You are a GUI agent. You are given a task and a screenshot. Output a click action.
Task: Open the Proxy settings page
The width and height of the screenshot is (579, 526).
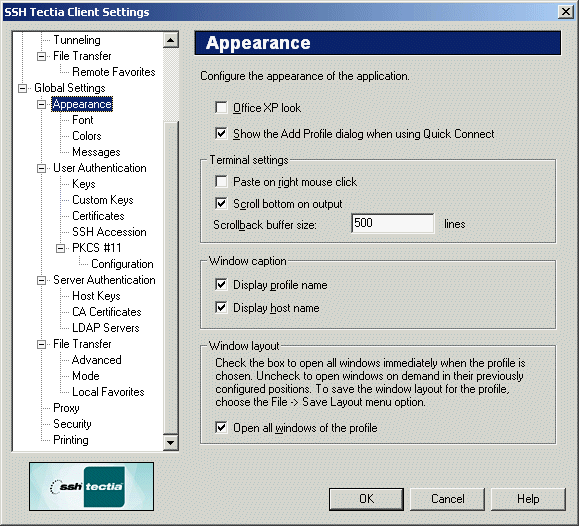click(x=66, y=408)
